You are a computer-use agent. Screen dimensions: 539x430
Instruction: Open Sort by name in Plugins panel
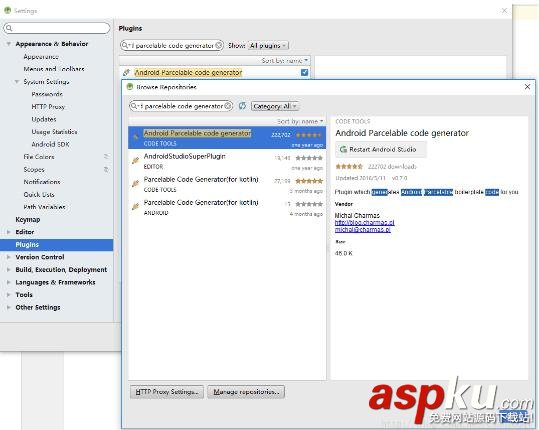coord(284,60)
